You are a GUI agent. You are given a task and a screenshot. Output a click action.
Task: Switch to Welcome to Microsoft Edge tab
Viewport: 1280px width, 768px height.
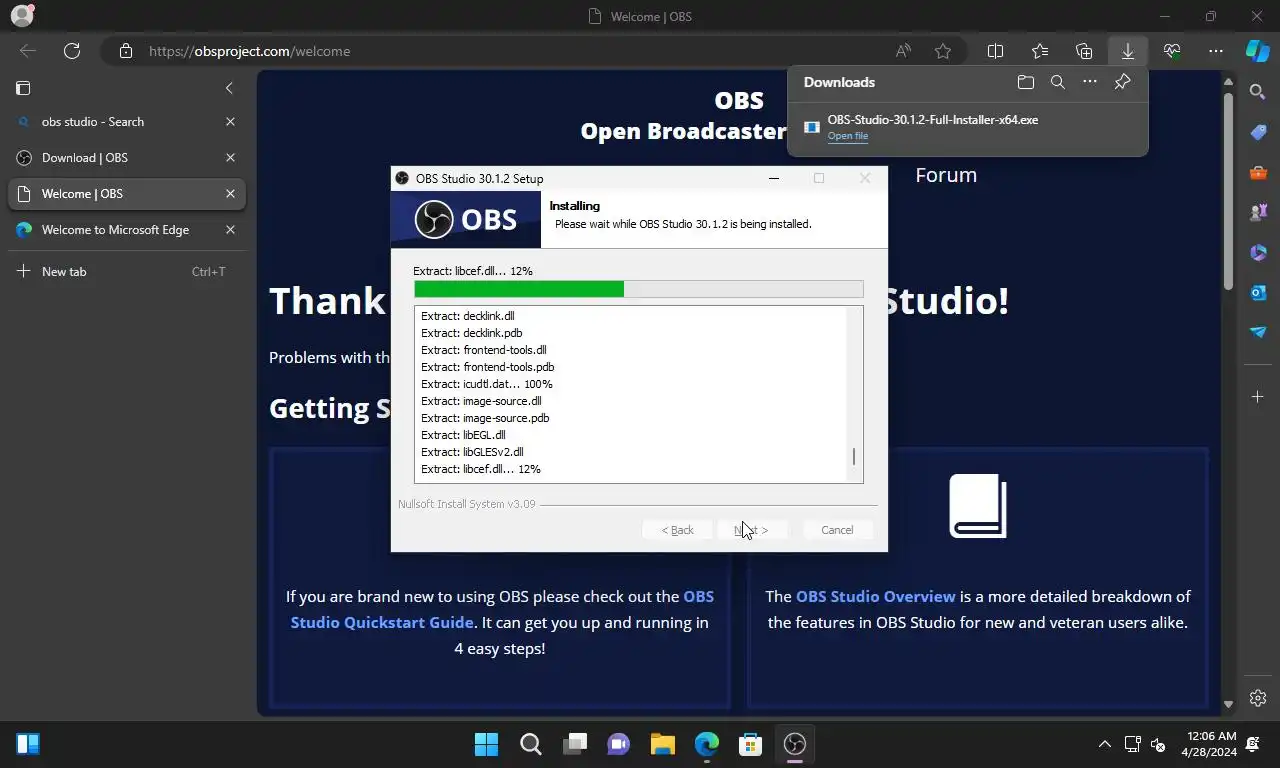click(126, 230)
